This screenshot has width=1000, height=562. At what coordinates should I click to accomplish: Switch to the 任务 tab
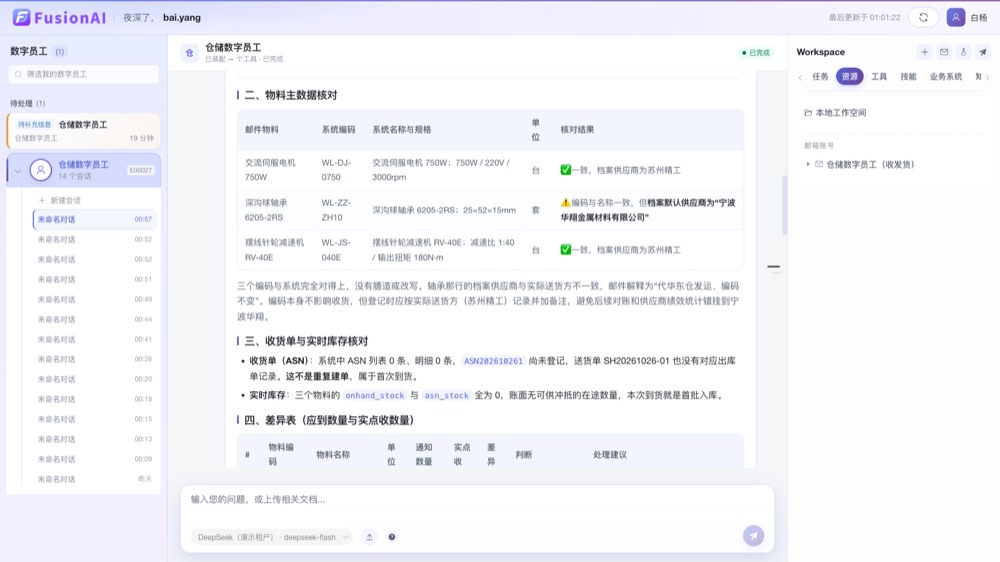click(820, 77)
